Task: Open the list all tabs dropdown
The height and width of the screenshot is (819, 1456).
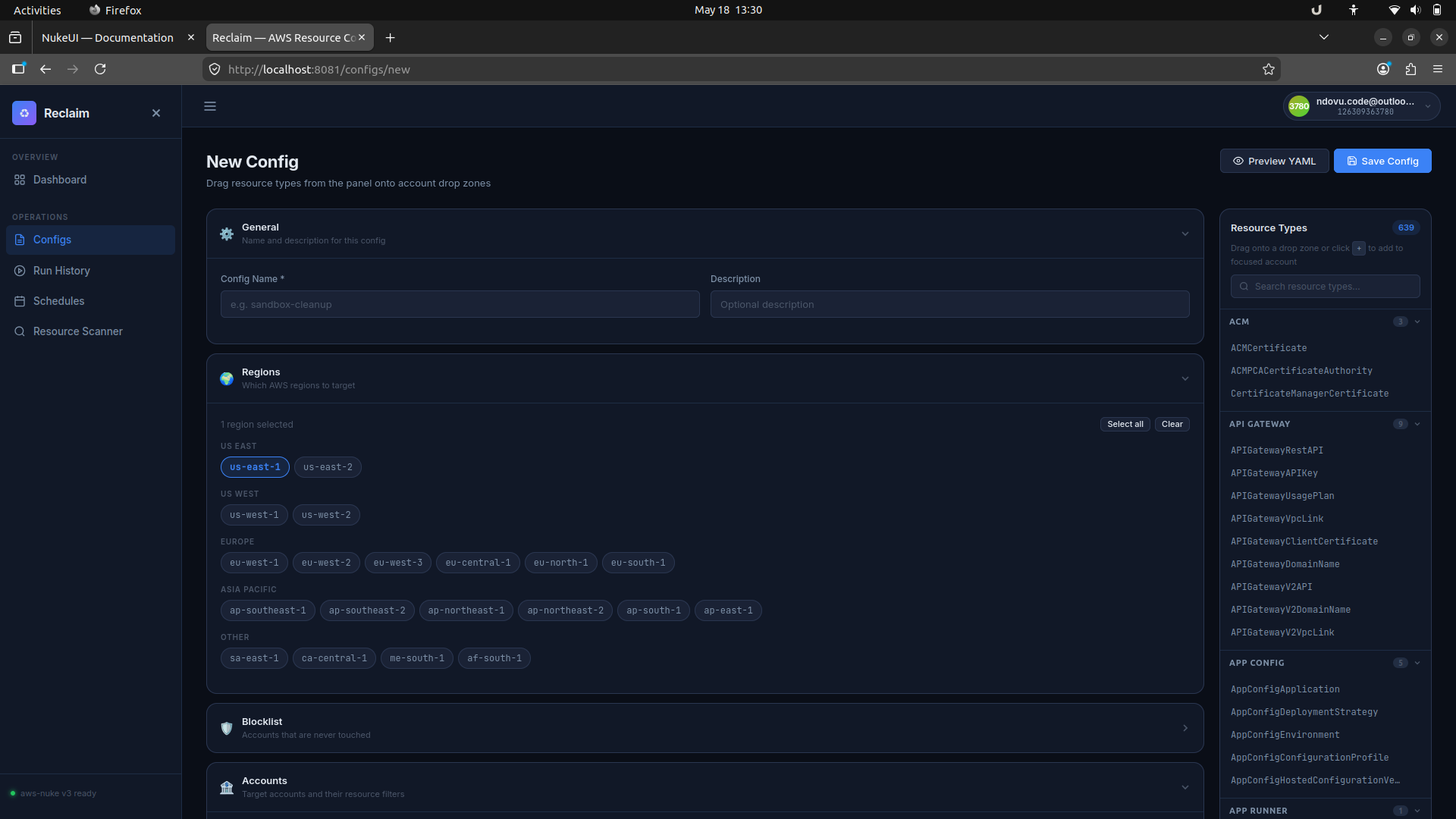Action: (1324, 37)
